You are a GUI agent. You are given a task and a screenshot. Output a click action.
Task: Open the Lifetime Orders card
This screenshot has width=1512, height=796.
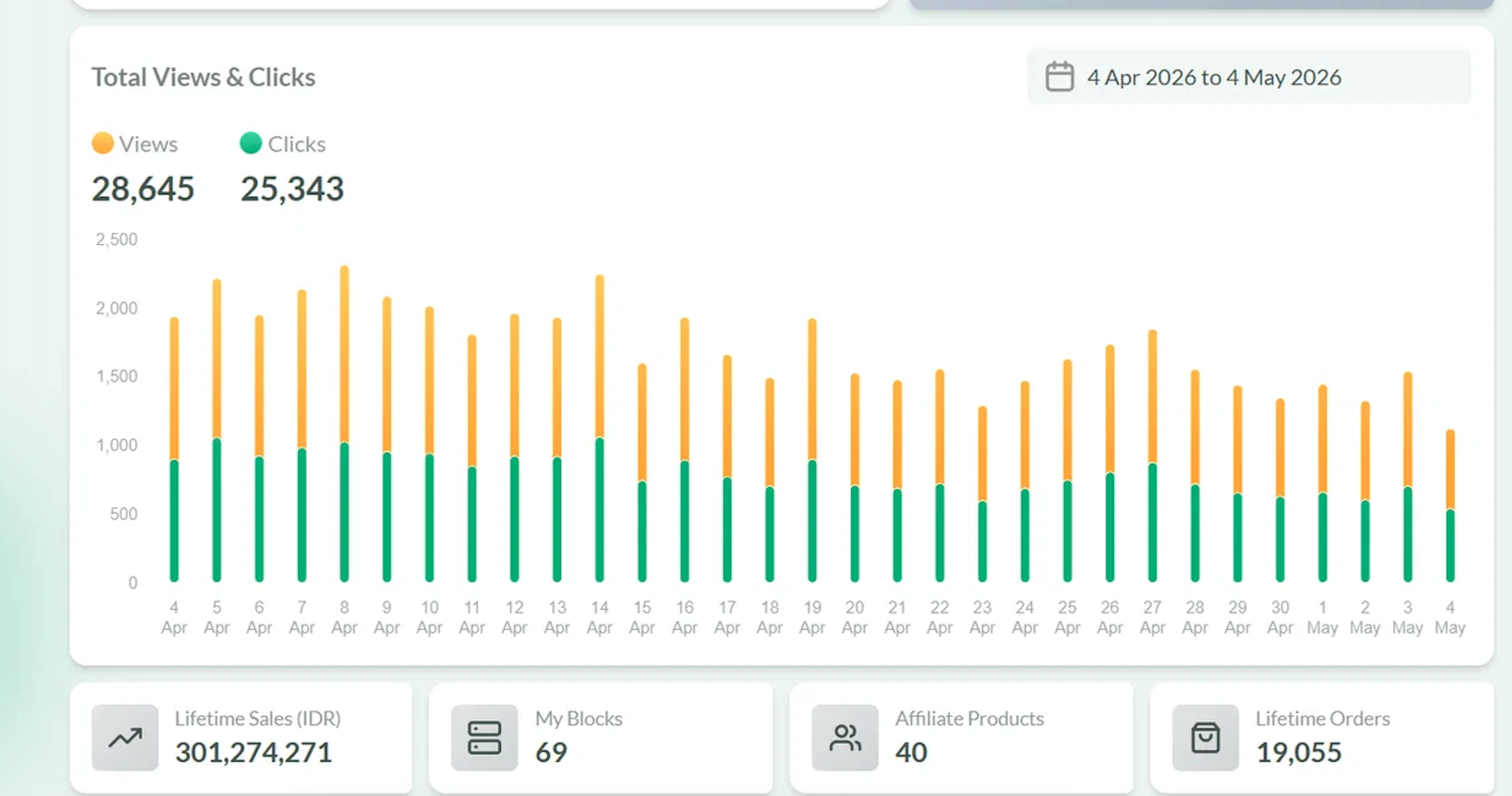(x=1322, y=738)
